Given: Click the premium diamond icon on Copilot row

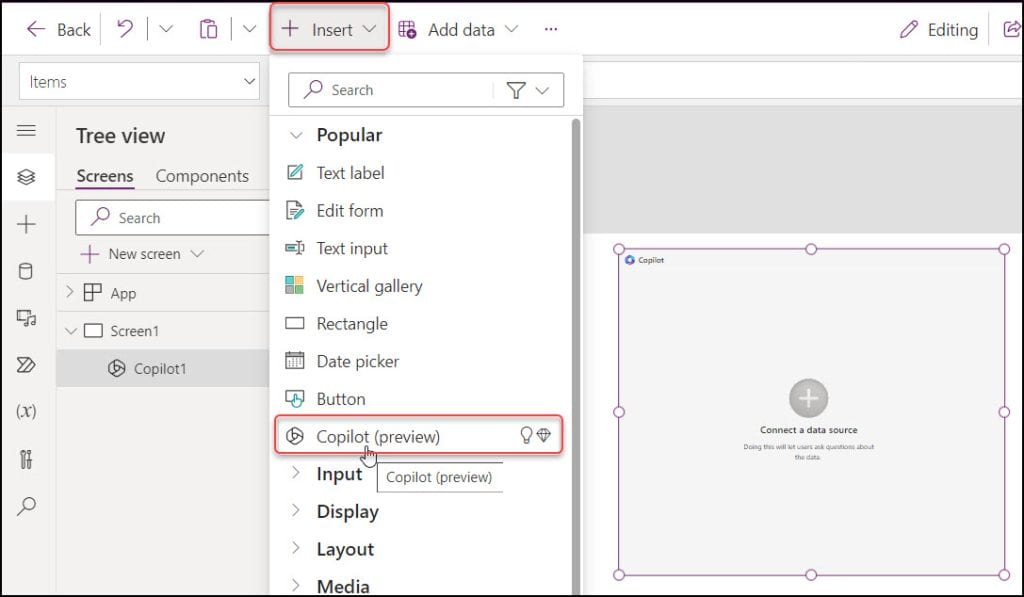Looking at the screenshot, I should pos(543,435).
